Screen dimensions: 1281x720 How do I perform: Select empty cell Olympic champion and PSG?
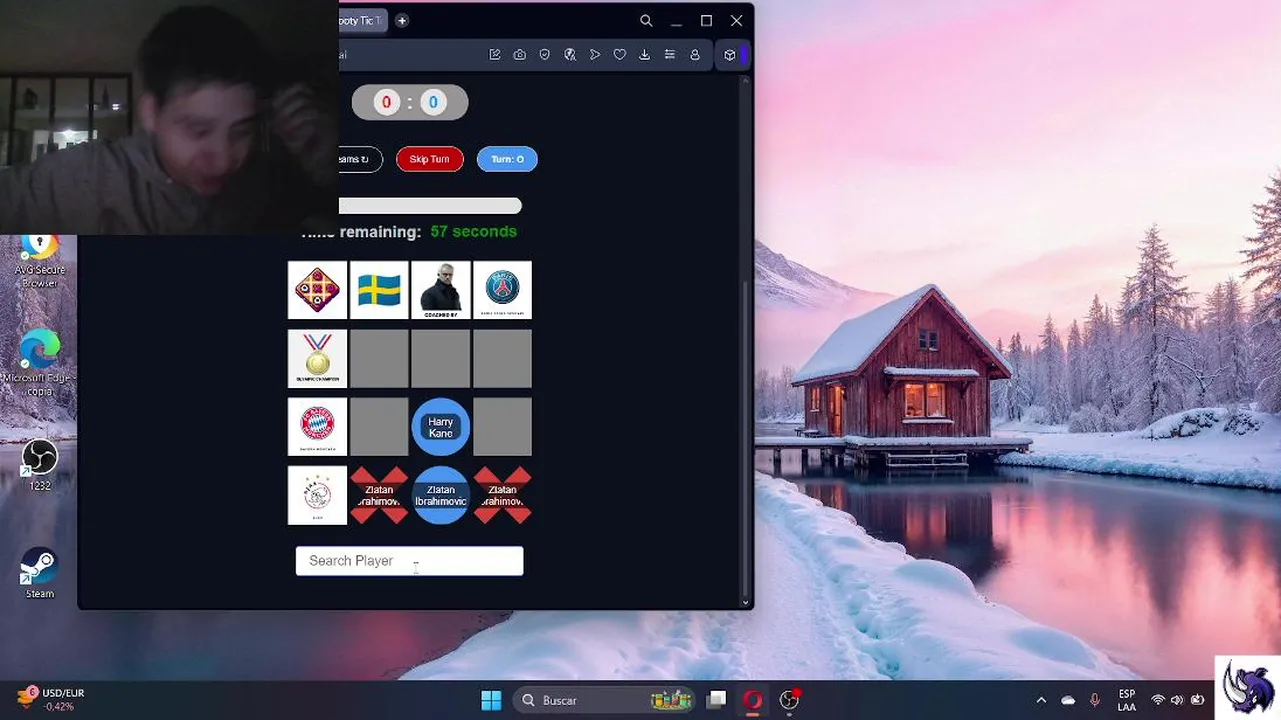point(502,358)
